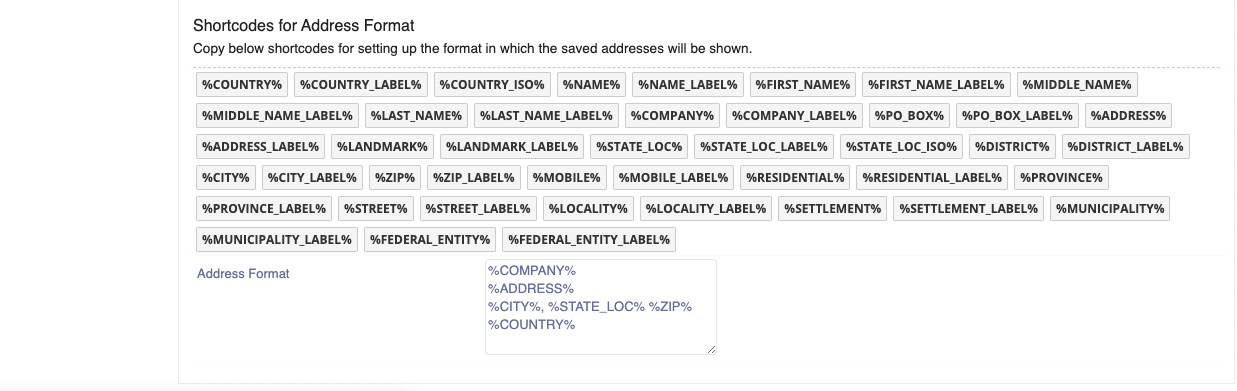Image resolution: width=1237 pixels, height=391 pixels.
Task: Click inside the Address Format textarea
Action: (601, 307)
